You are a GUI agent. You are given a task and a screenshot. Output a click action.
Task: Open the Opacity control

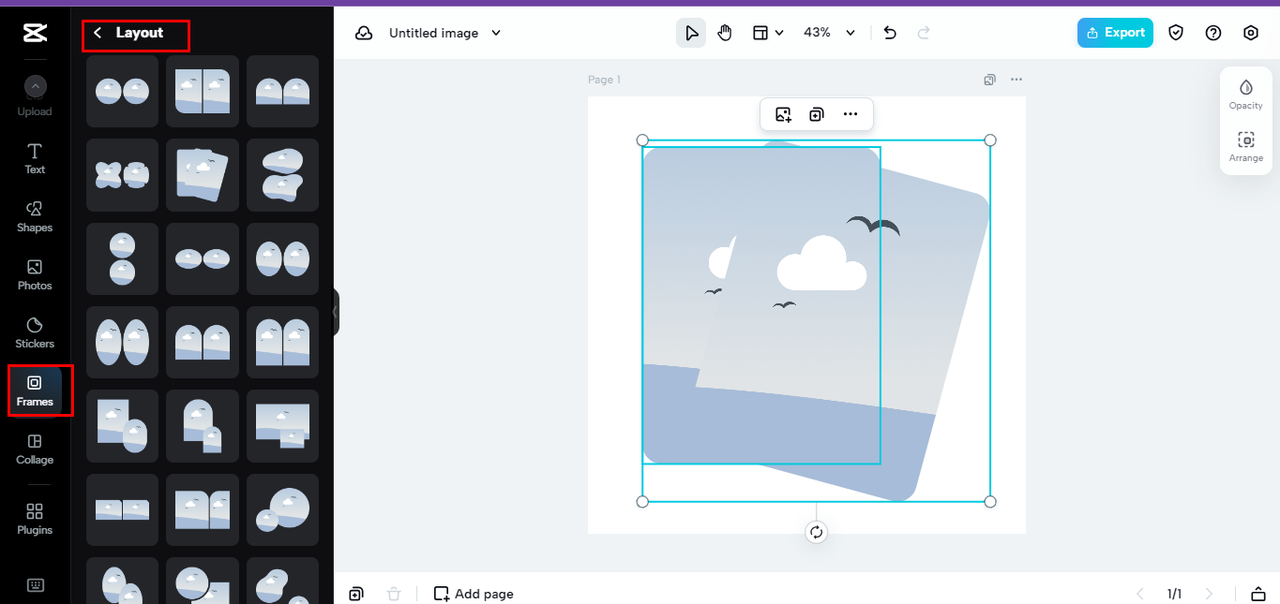point(1246,94)
